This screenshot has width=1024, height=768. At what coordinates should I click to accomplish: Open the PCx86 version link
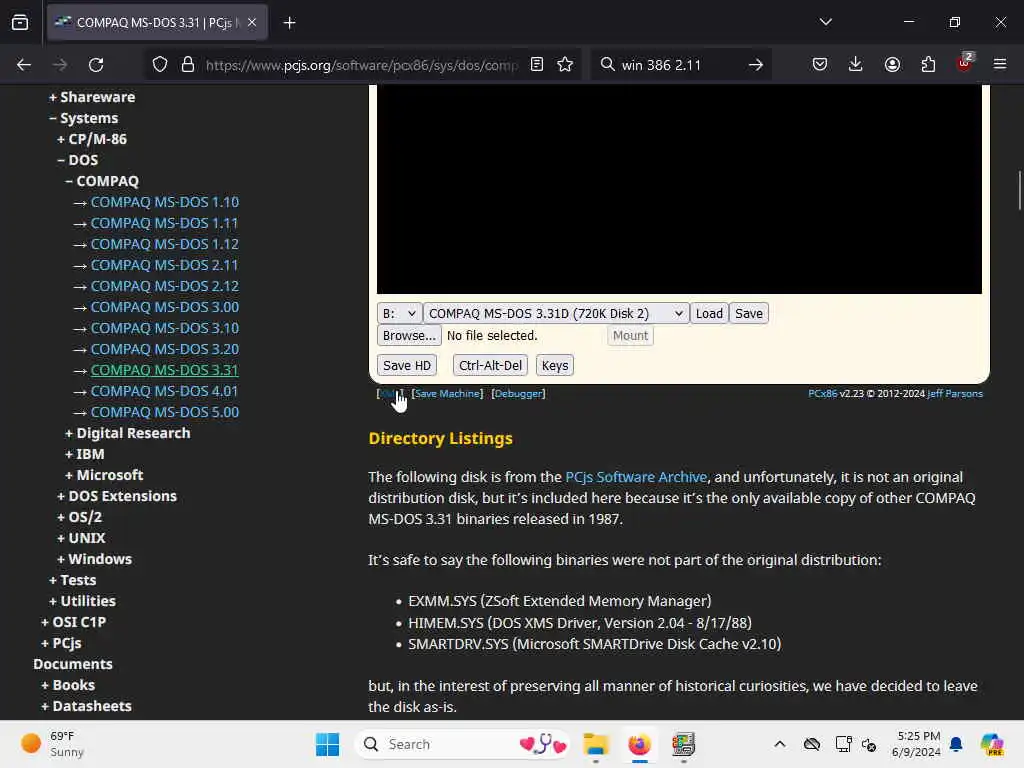[x=823, y=394]
